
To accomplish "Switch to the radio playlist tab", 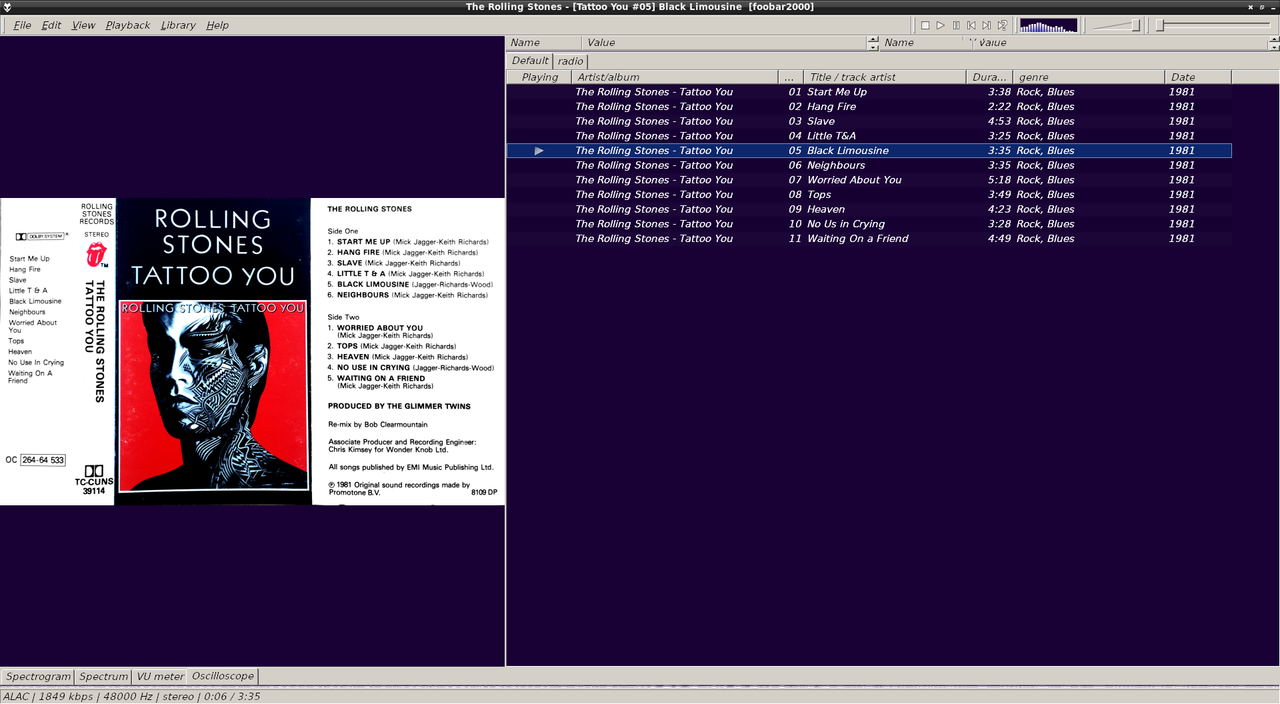I will (570, 60).
